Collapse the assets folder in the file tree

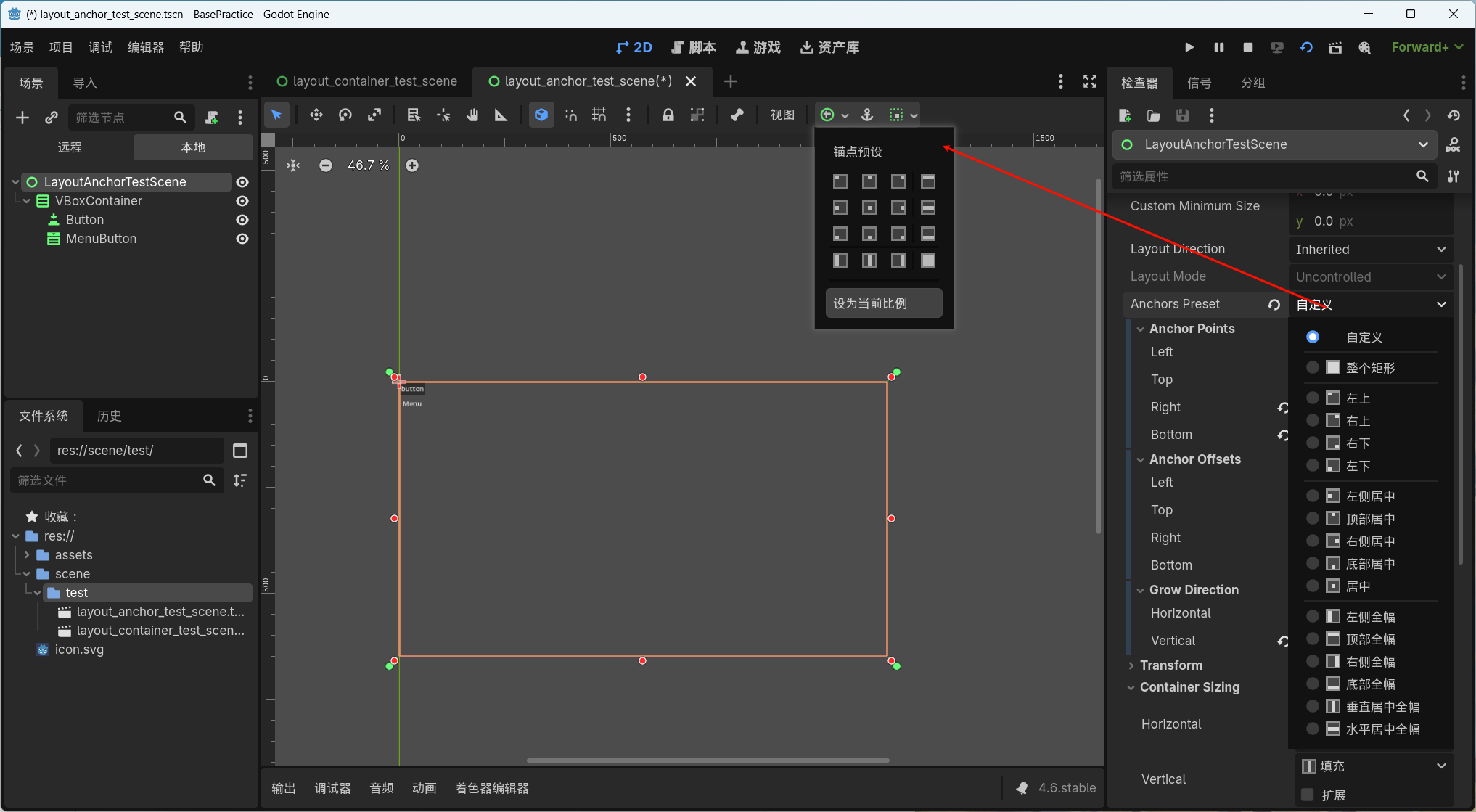tap(27, 555)
